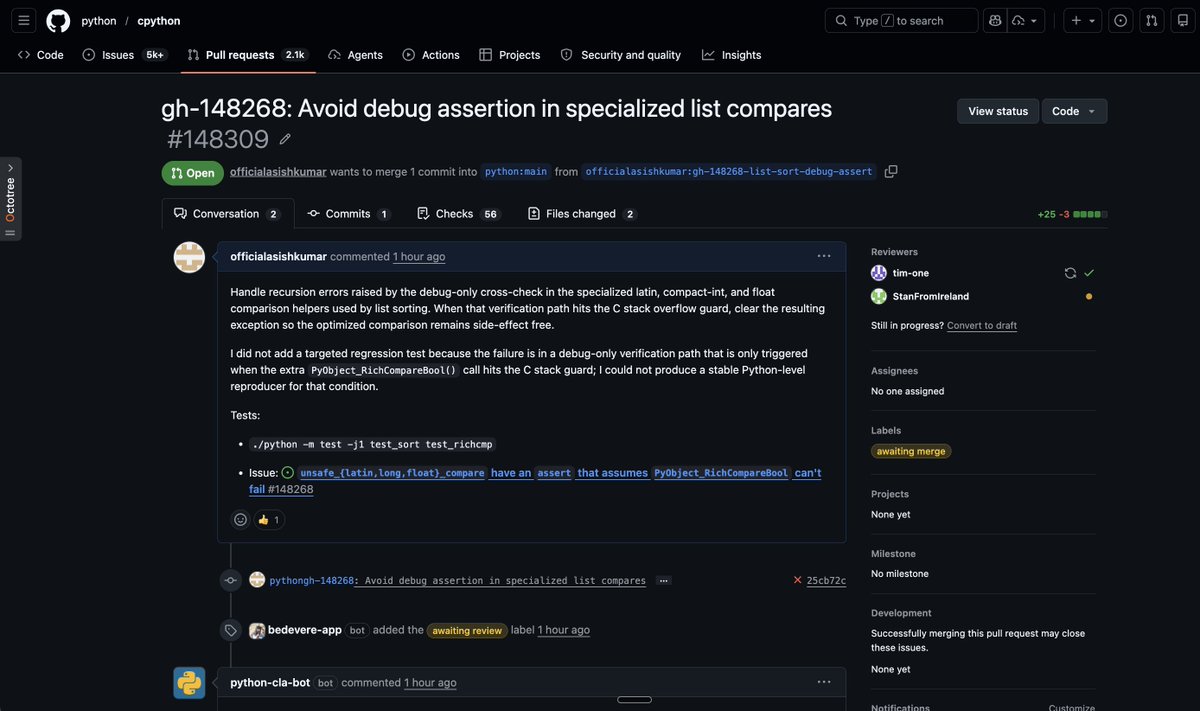Go to the cpython repository link
Image resolution: width=1200 pixels, height=711 pixels.
pos(159,20)
